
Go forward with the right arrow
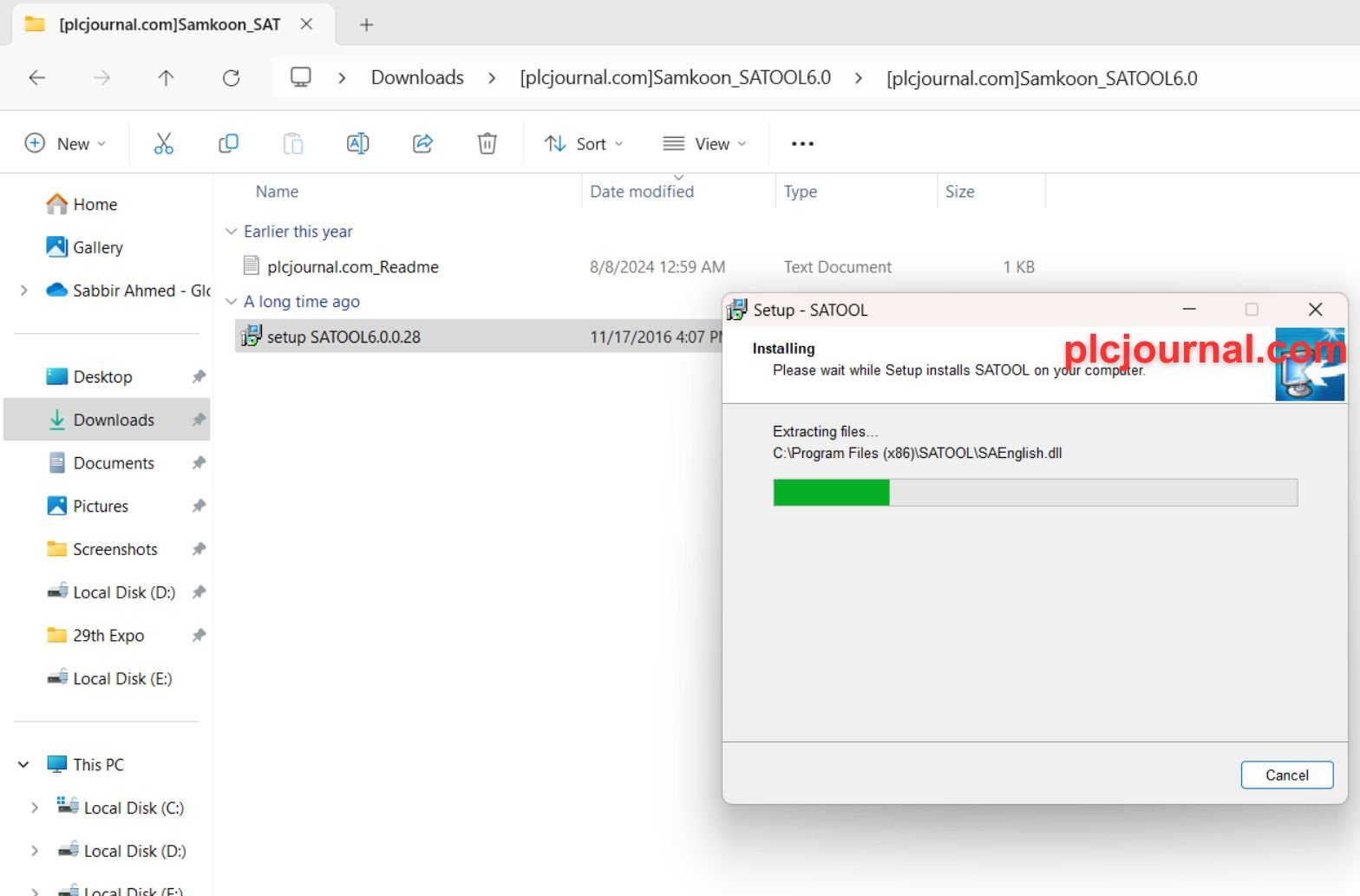101,78
